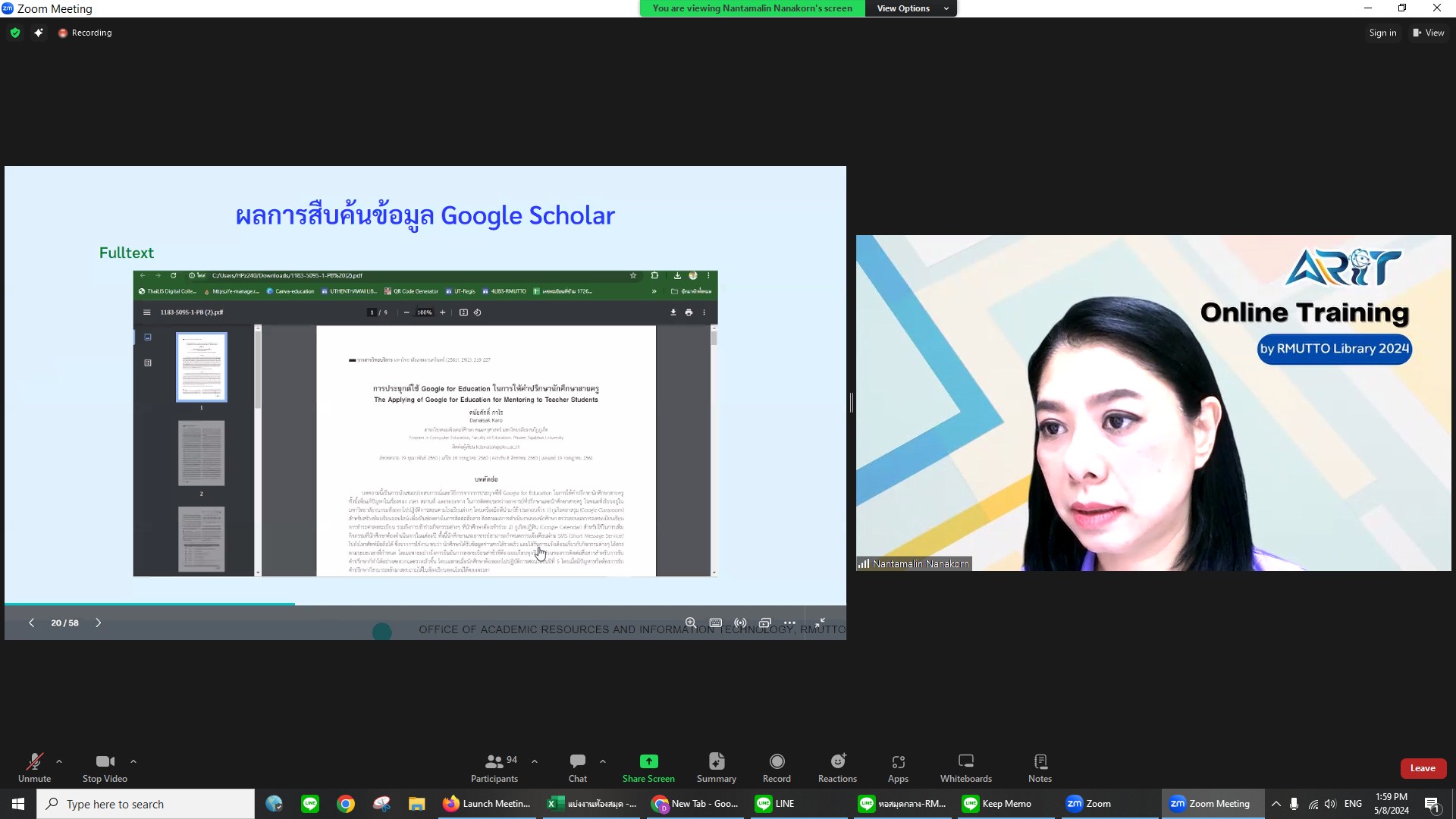Expand video options arrow beside Stop Video
Image resolution: width=1456 pixels, height=819 pixels.
133,761
